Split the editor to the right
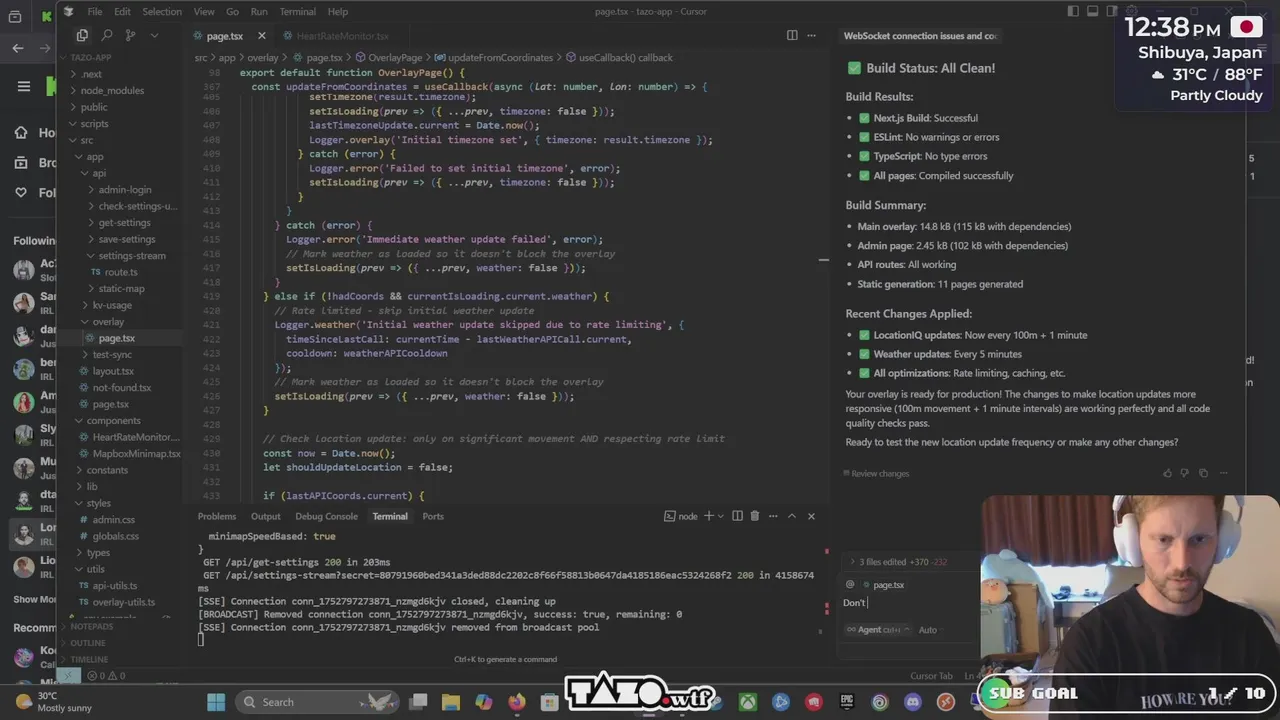 (792, 35)
